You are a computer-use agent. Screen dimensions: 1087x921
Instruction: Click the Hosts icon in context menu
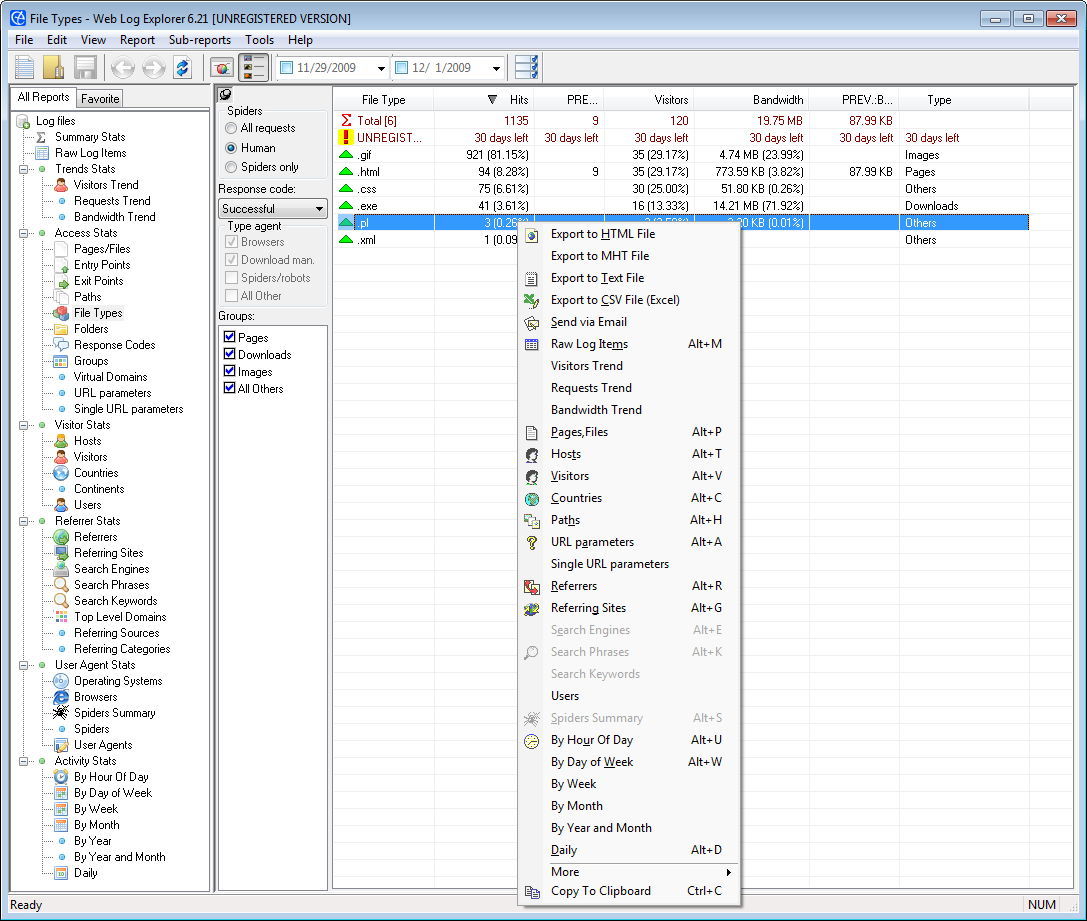pos(532,455)
